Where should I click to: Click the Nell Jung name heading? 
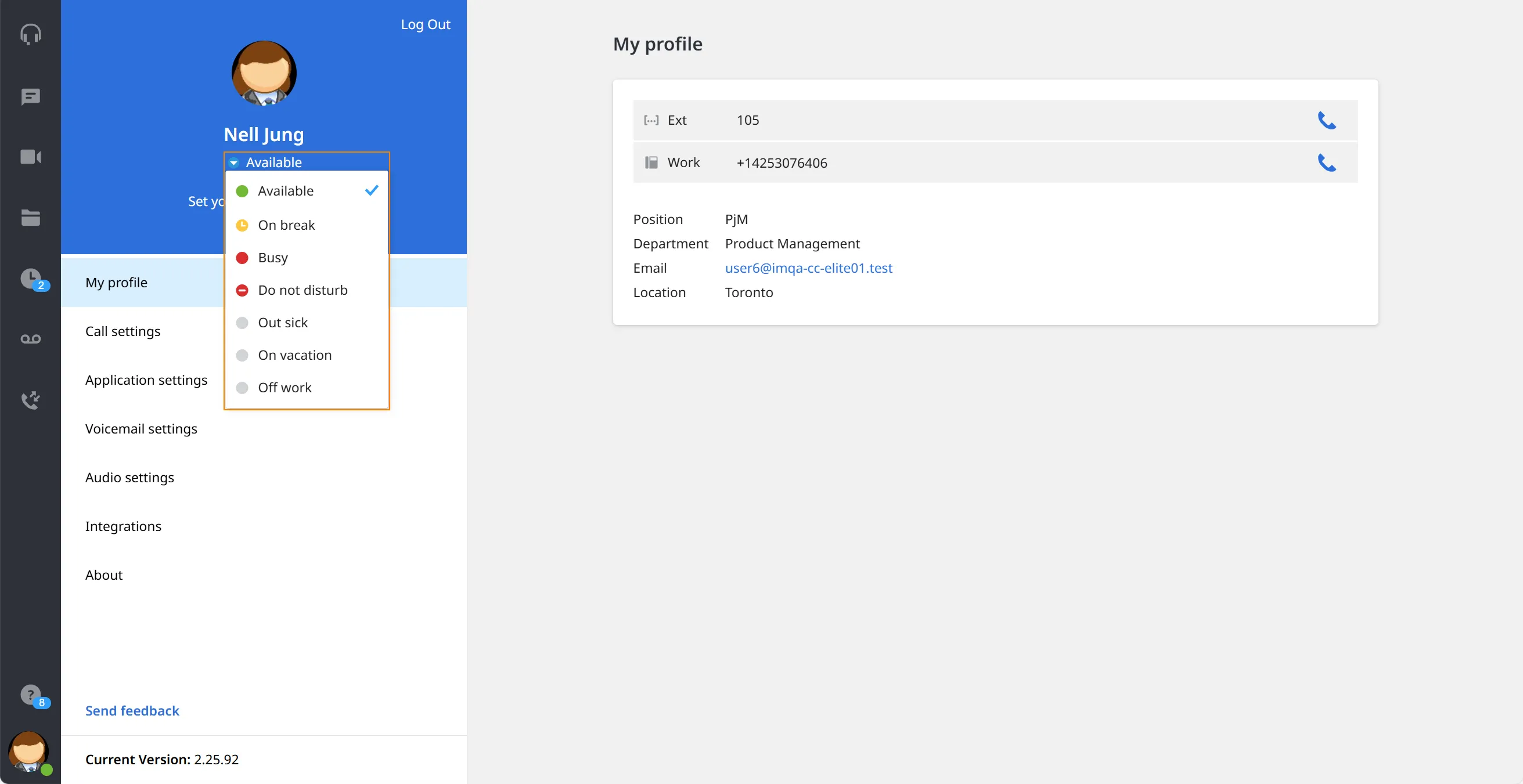tap(264, 135)
